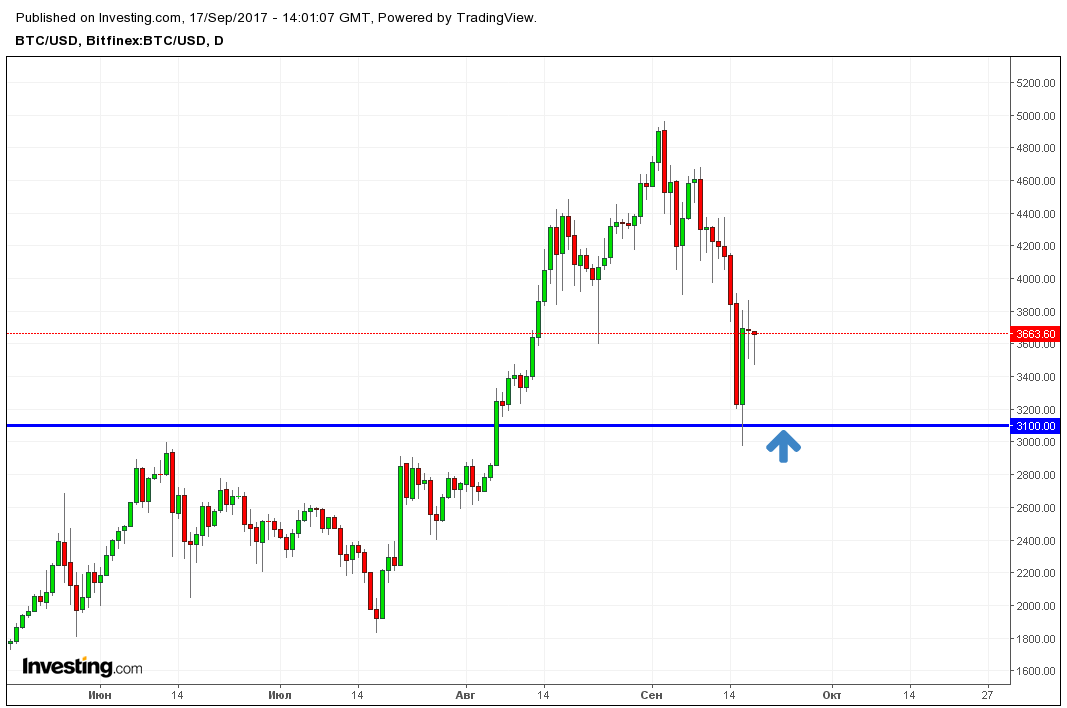
Task: Click the 1800.00 price axis label
Action: 1036,639
